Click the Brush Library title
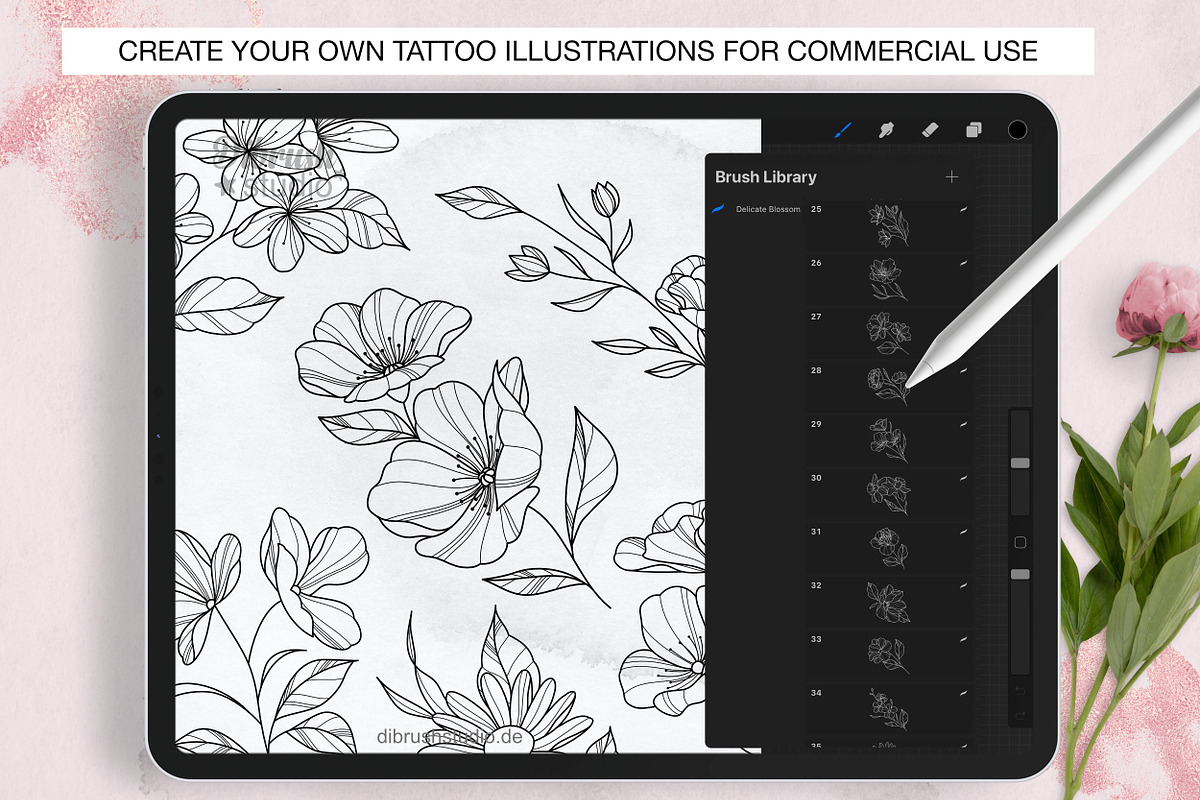This screenshot has height=800, width=1200. click(x=766, y=177)
